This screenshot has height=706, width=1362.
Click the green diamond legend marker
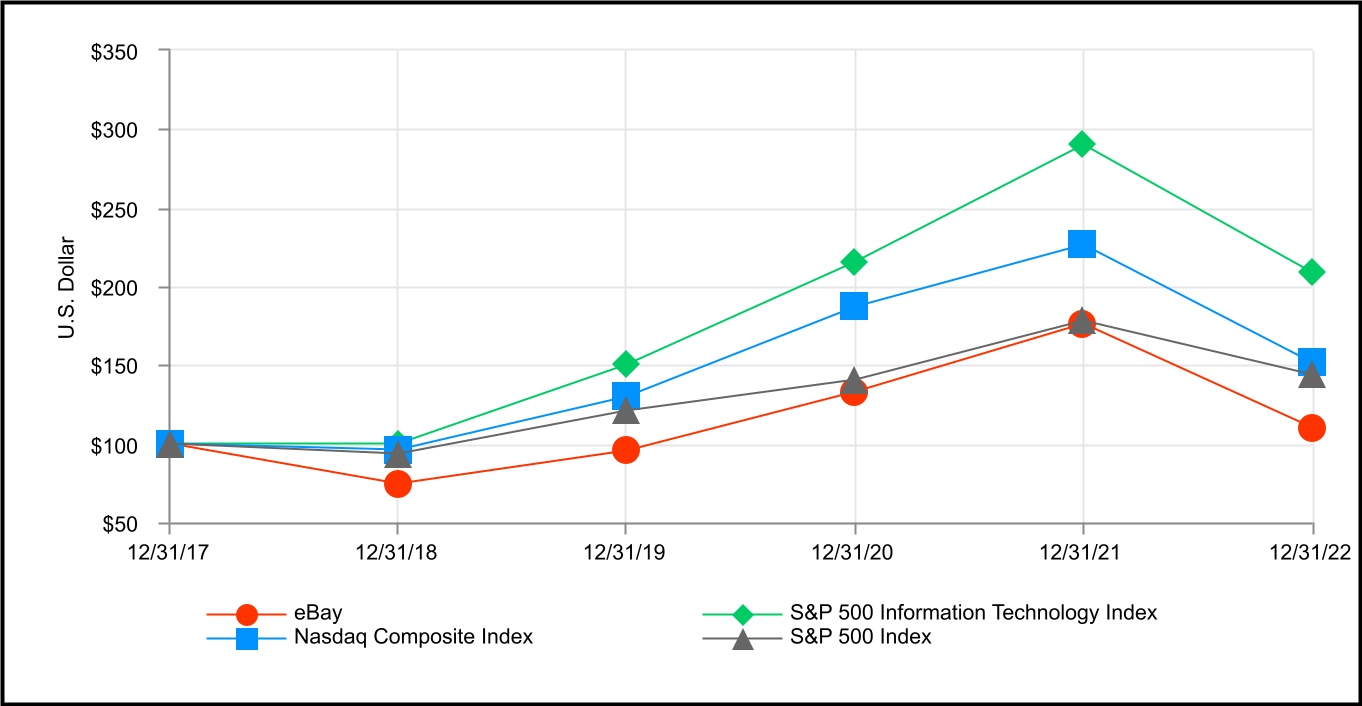742,614
